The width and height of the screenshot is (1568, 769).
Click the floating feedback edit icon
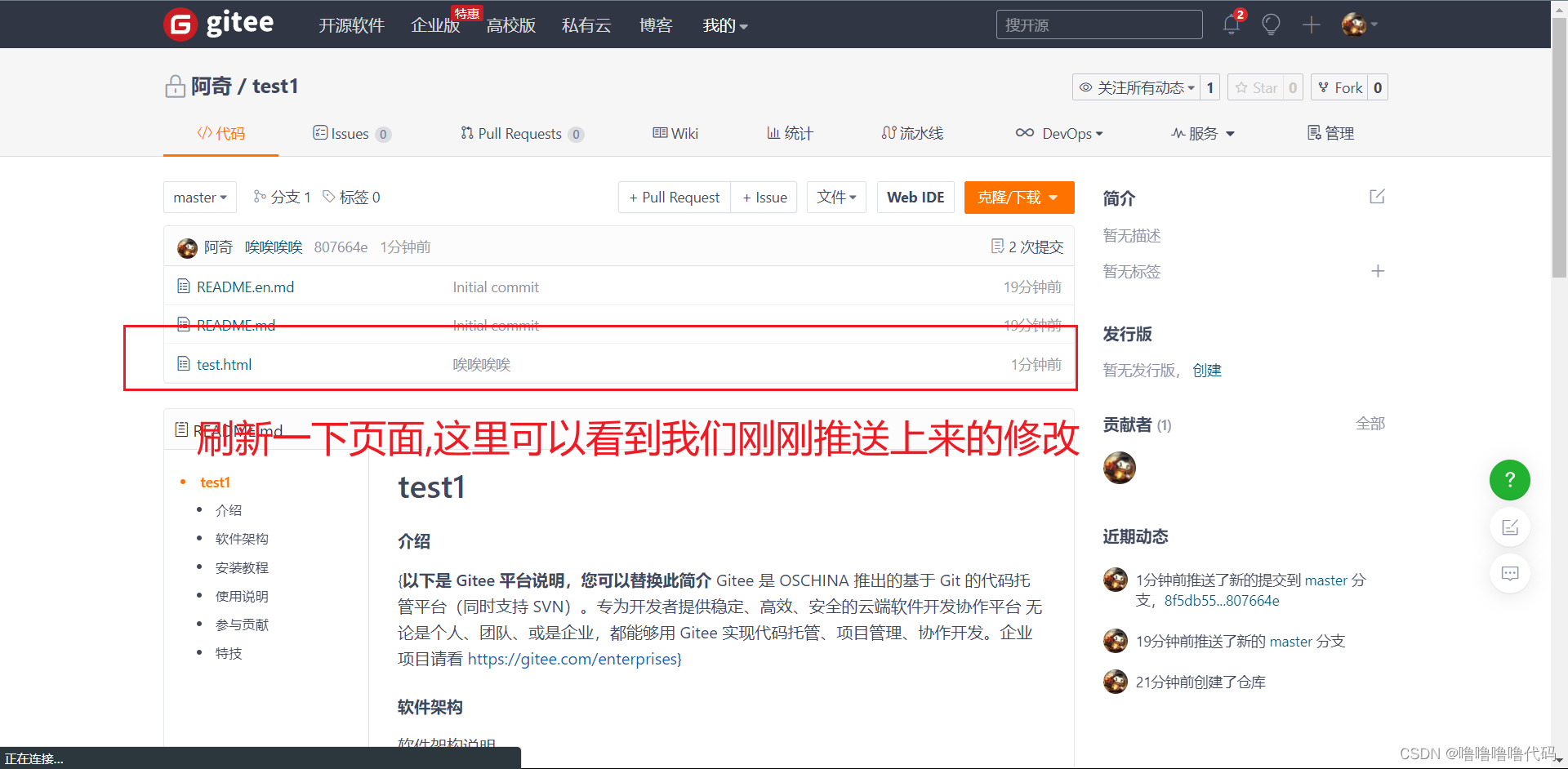1509,527
